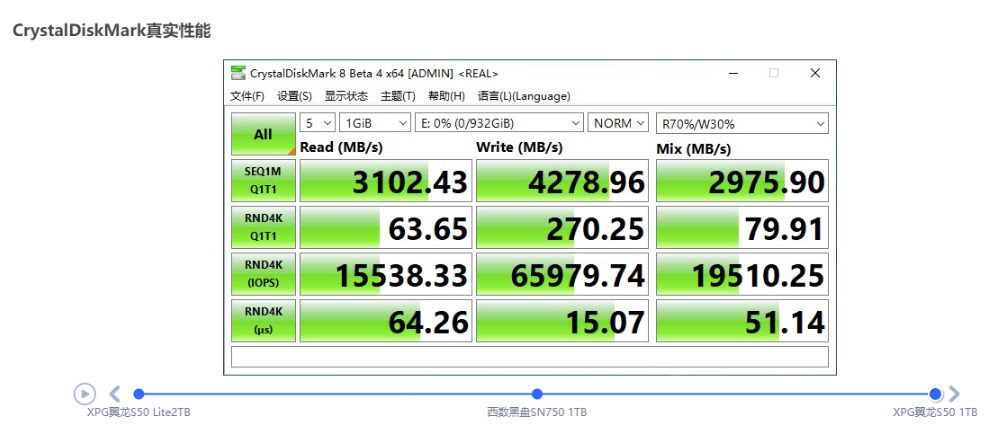Click the latency write value 15.07
1006x438 pixels.
(562, 321)
